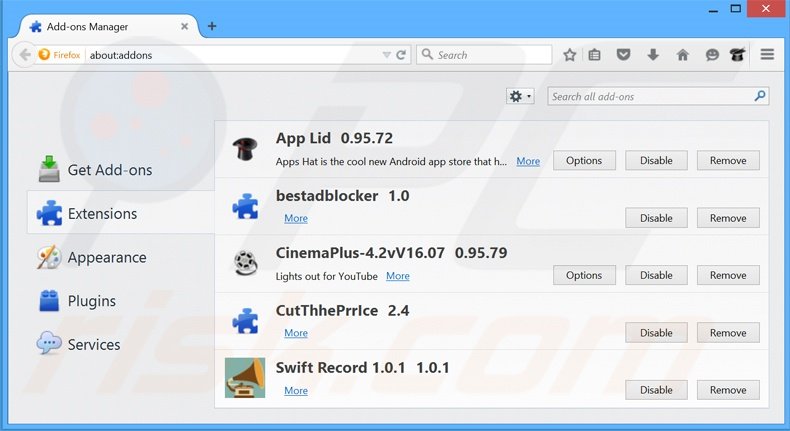Click the bookmark star icon

[570, 55]
